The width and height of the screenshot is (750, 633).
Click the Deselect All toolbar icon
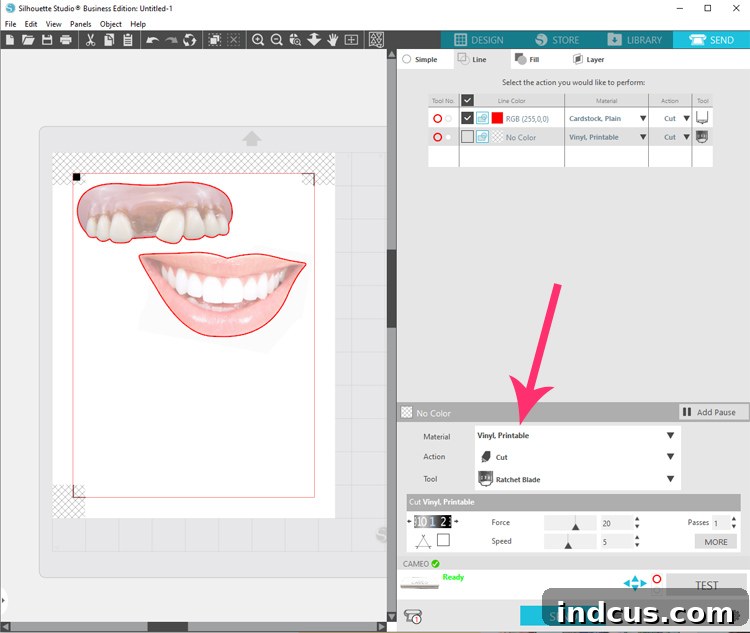coord(233,40)
